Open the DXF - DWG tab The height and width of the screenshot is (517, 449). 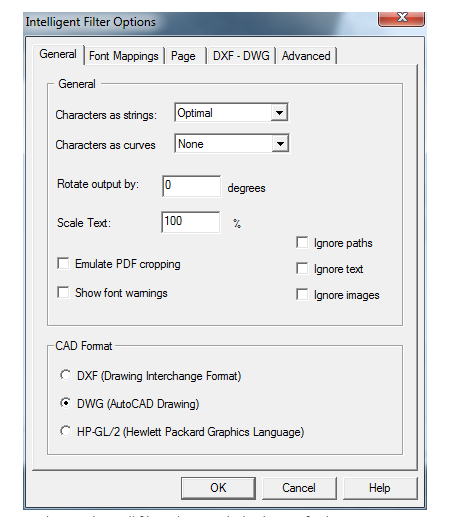(241, 56)
